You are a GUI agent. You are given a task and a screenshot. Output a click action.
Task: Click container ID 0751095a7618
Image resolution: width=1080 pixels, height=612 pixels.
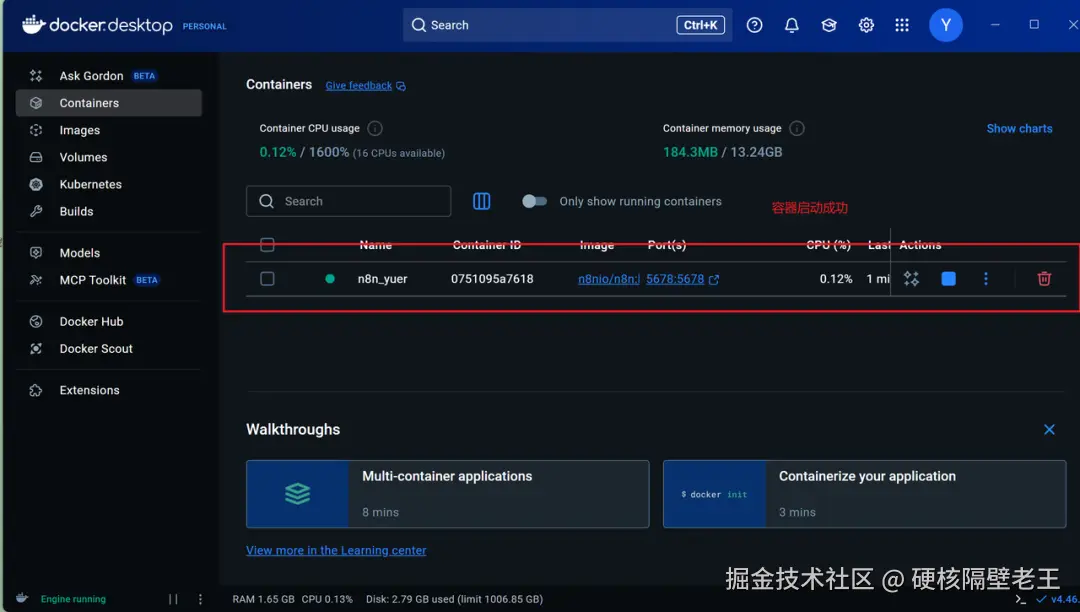(x=492, y=279)
